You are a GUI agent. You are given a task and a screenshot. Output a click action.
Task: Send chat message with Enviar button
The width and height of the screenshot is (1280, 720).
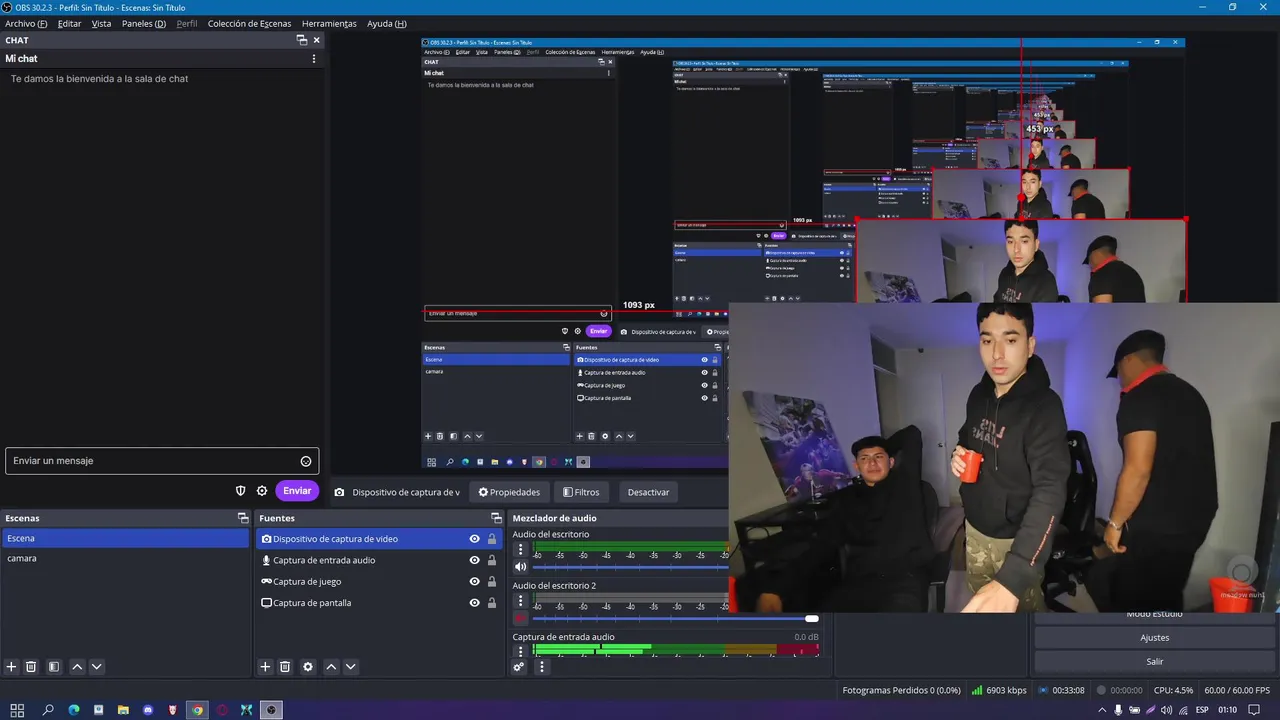pyautogui.click(x=297, y=491)
